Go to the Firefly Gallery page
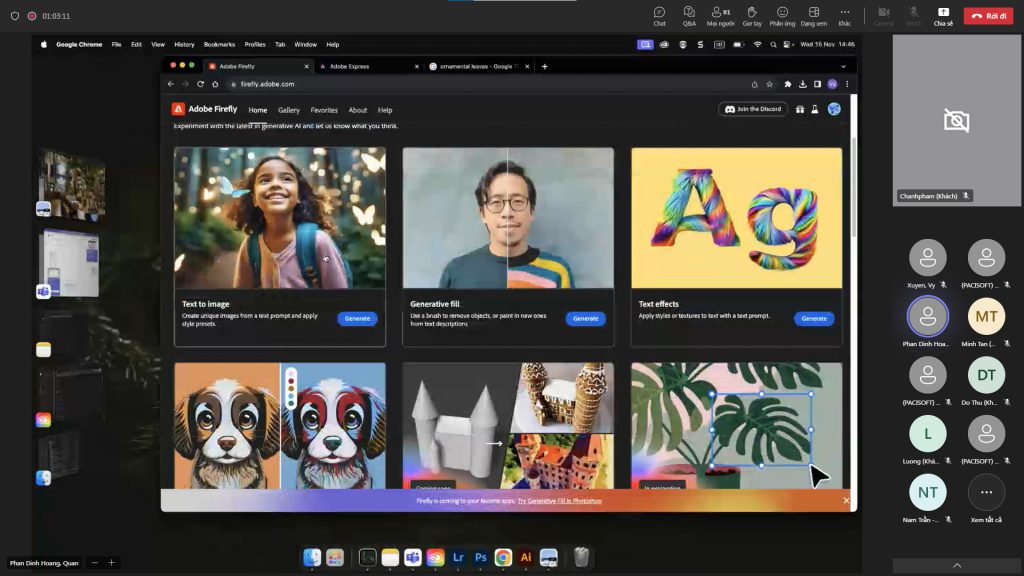This screenshot has height=576, width=1024. [289, 110]
